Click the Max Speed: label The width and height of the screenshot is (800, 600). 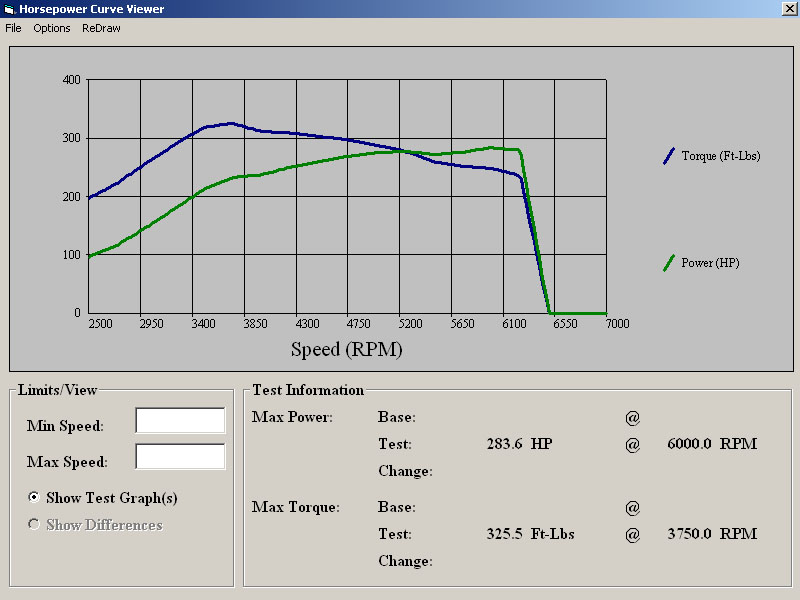67,462
